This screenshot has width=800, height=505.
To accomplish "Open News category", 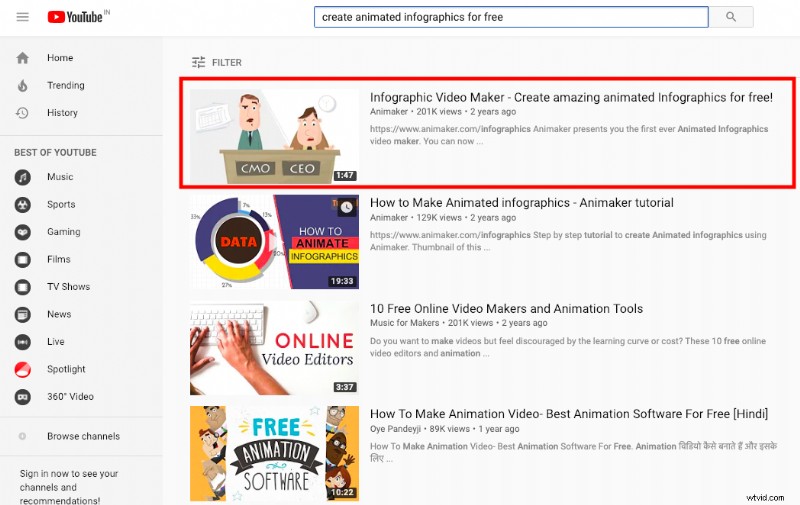I will (x=59, y=314).
